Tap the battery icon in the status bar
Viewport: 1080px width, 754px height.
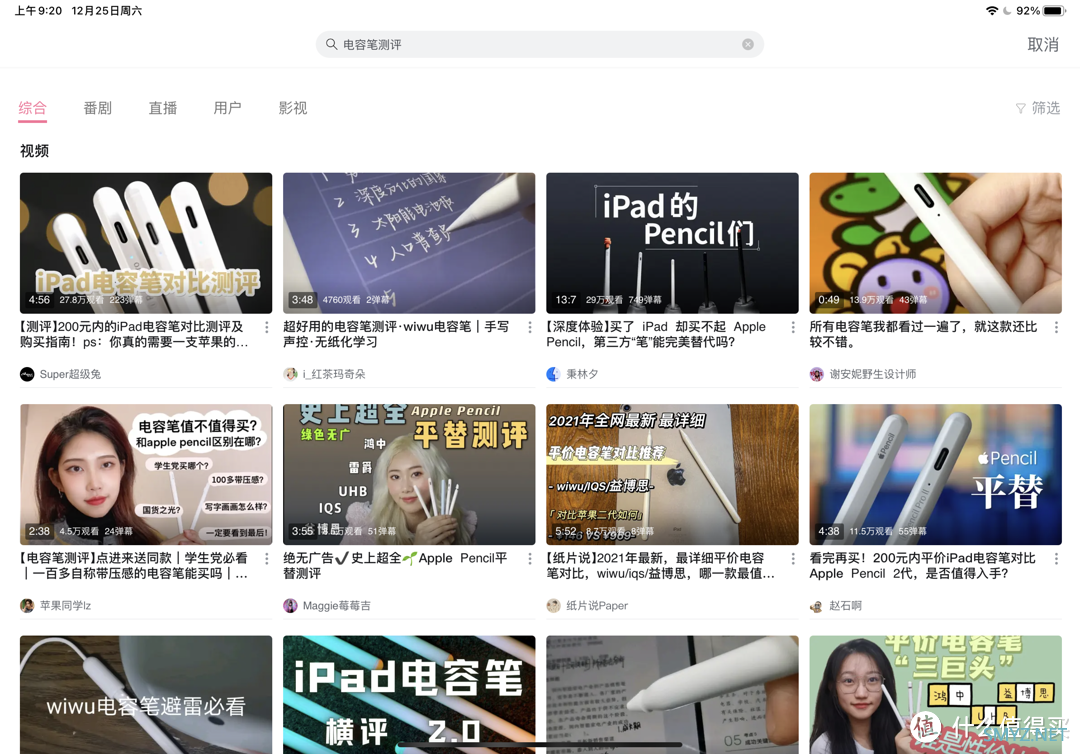[x=1055, y=10]
